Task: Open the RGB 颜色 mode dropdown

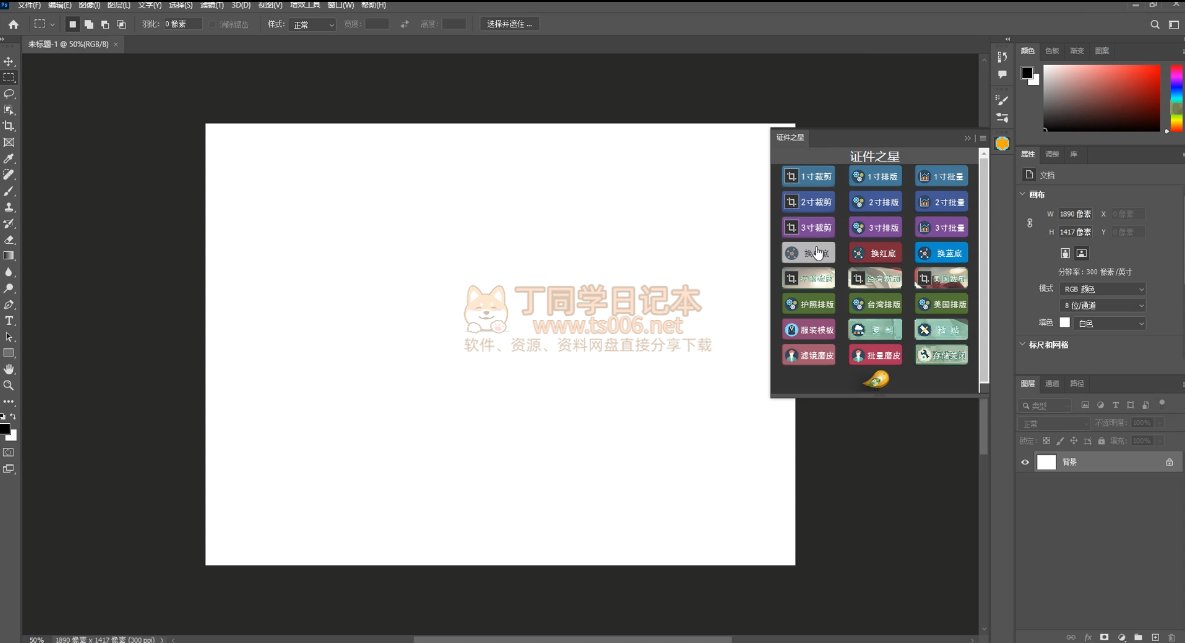Action: pos(1103,289)
